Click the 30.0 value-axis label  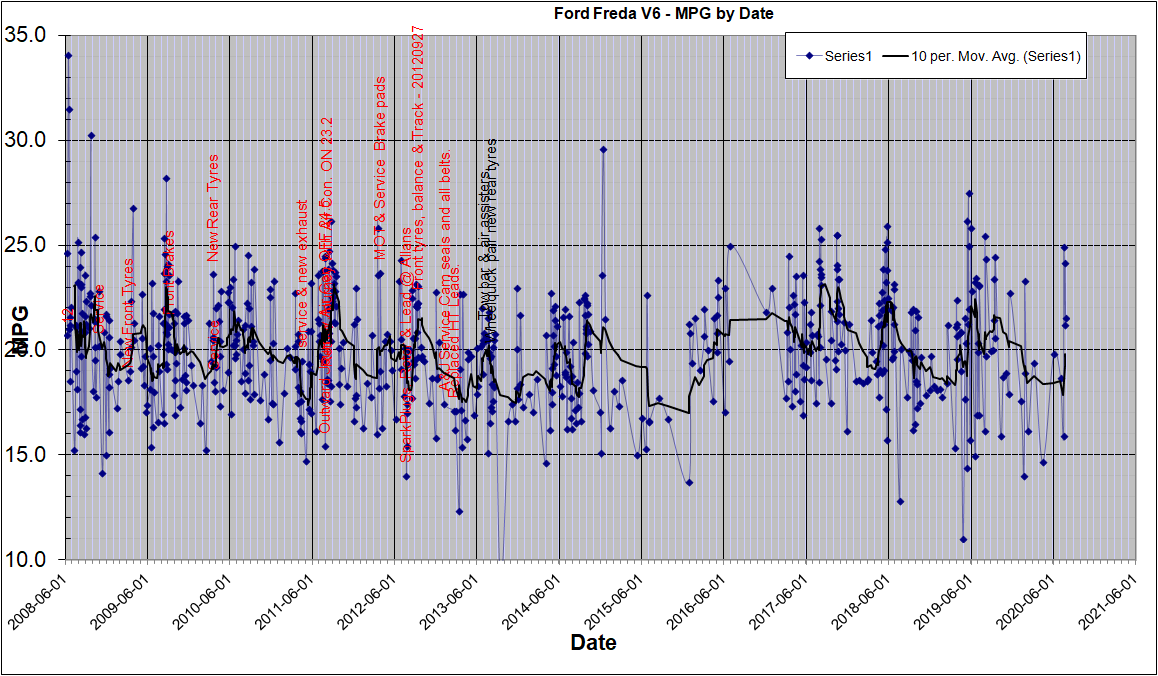[x=27, y=140]
